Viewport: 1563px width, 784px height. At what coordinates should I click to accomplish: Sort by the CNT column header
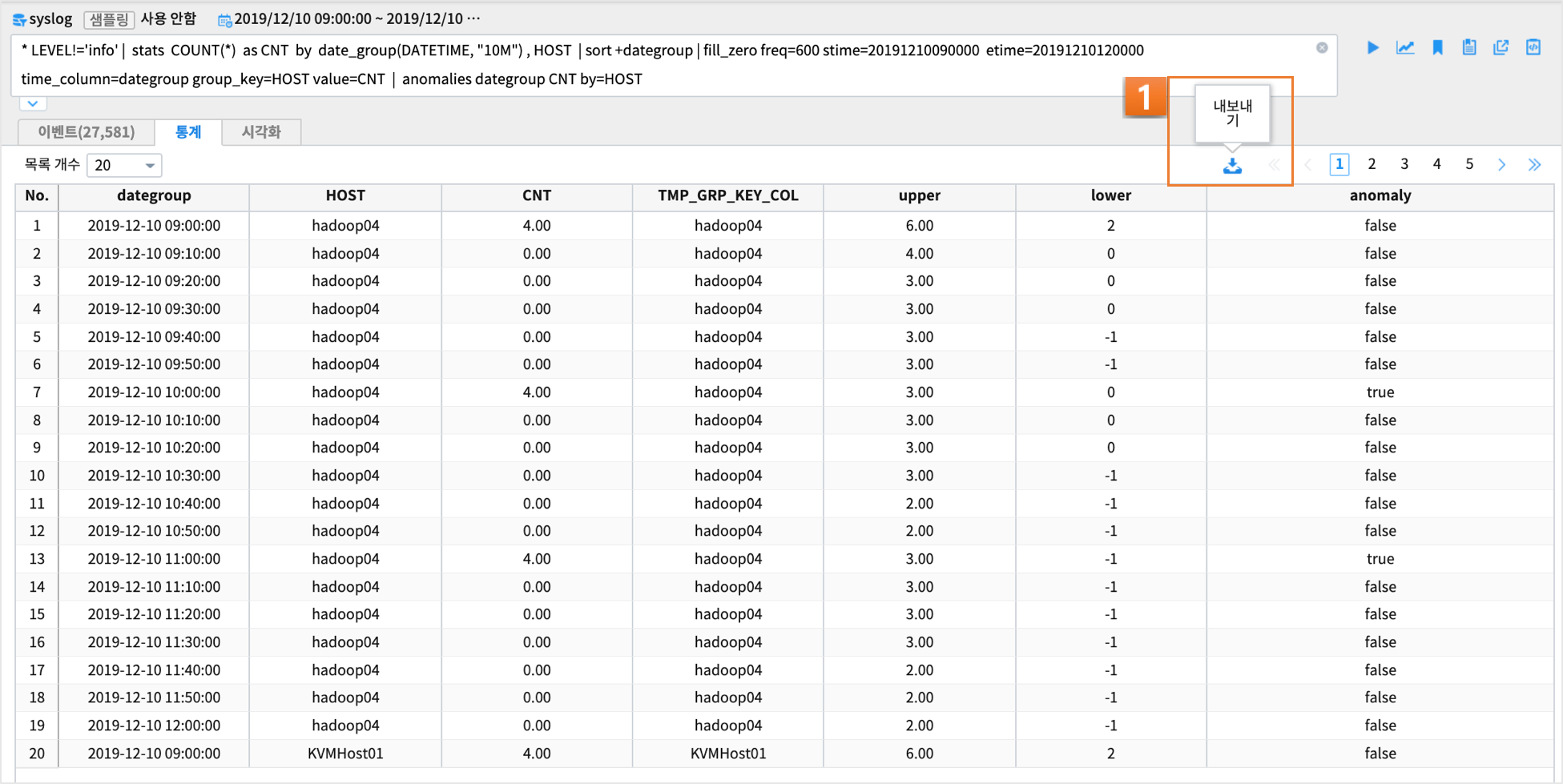[537, 195]
